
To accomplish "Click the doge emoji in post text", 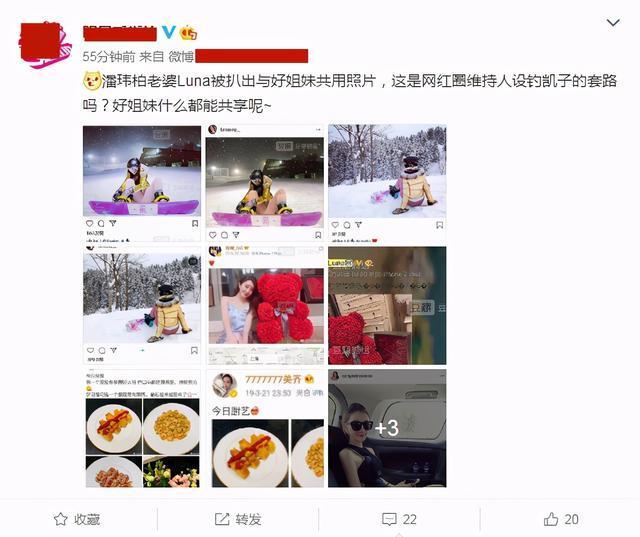I will click(x=92, y=80).
